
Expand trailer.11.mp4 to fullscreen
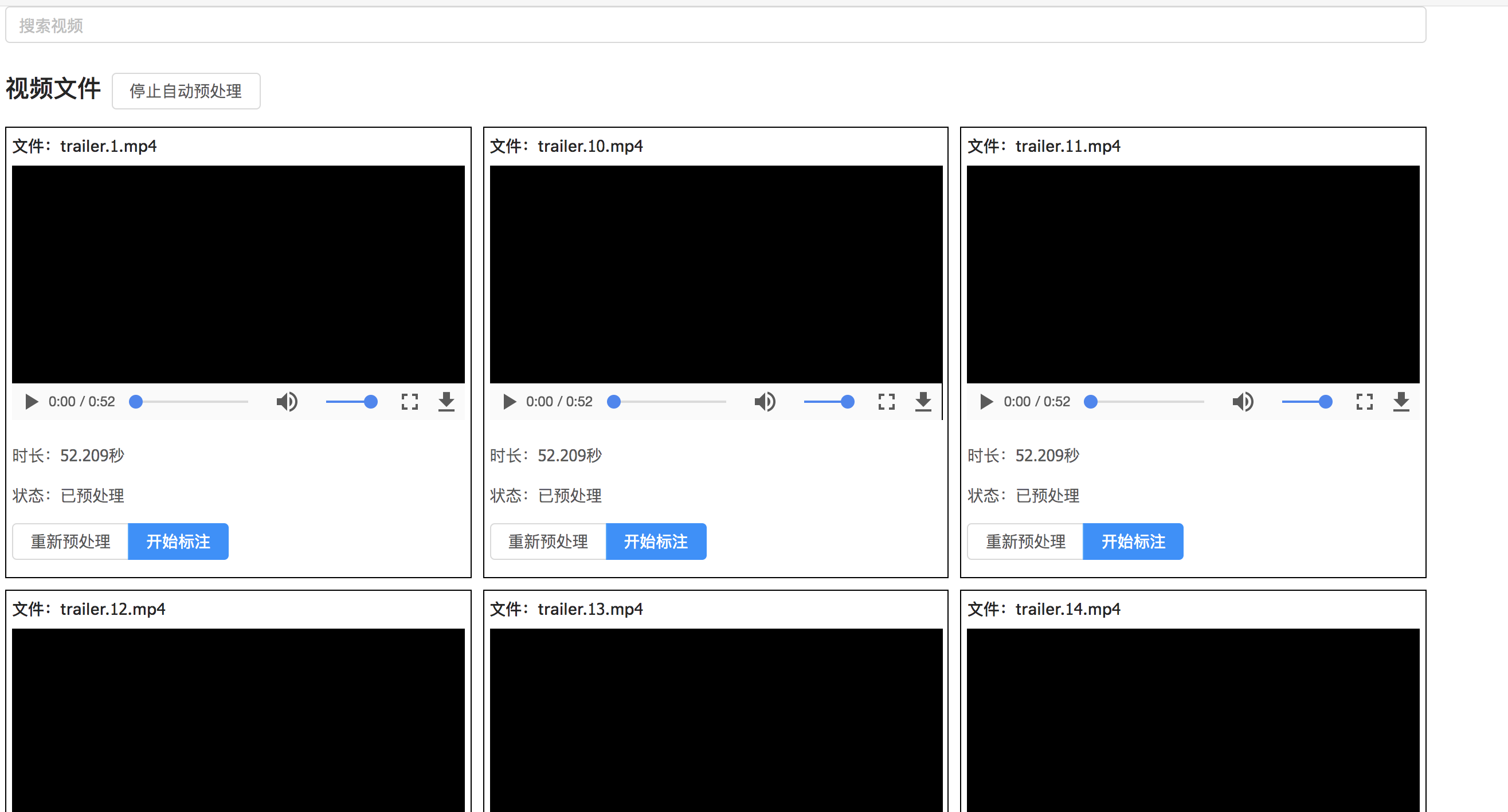point(1364,402)
